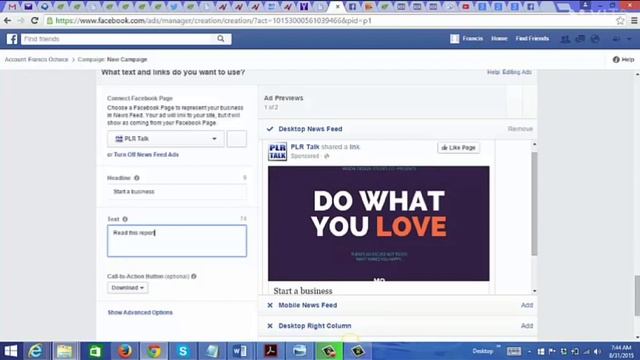
Task: Open the Windows Start button
Action: point(11,351)
